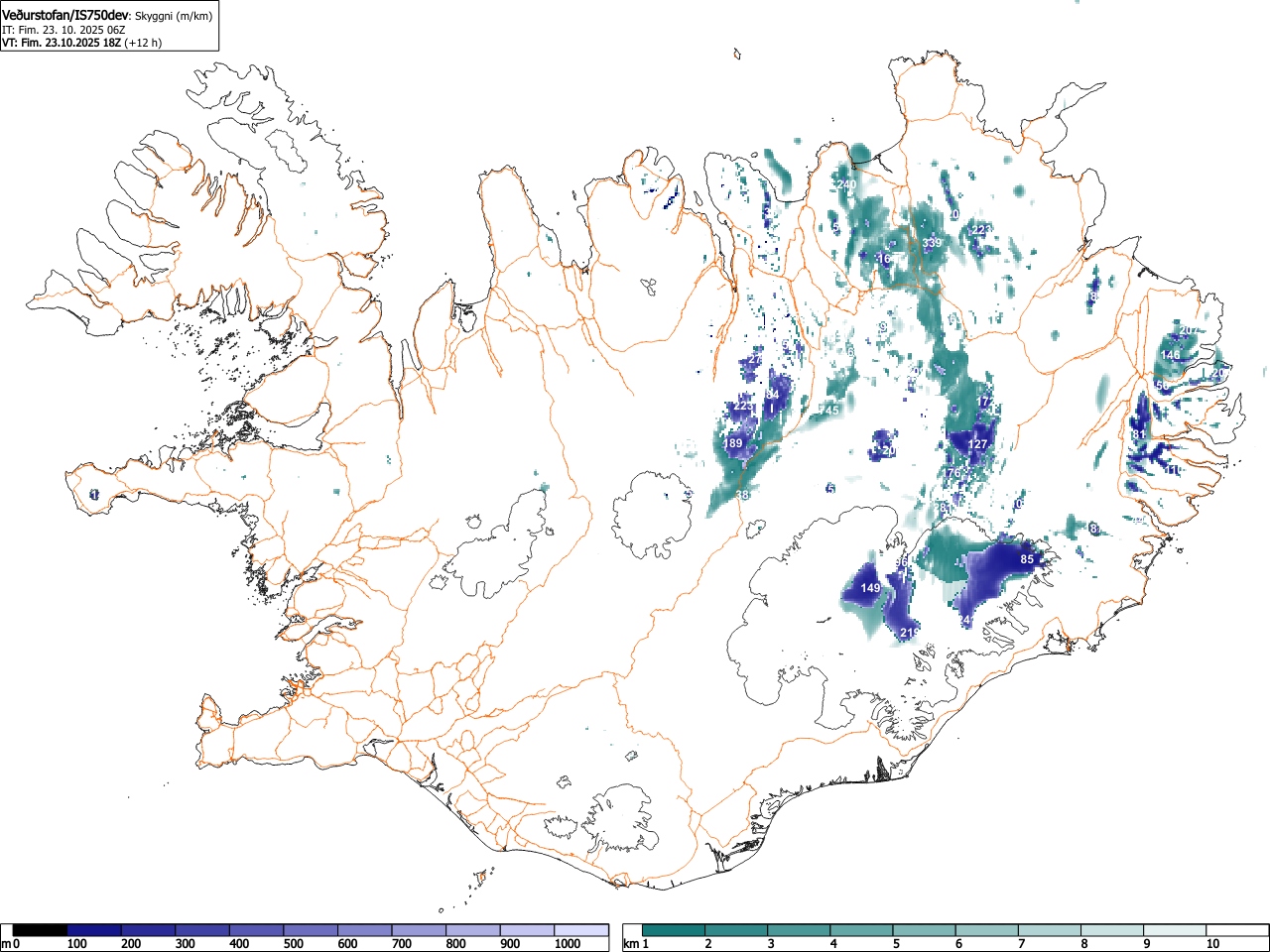Click the black 0–100 m legend swatch
Viewport: 1270px width, 952px height.
point(41,930)
